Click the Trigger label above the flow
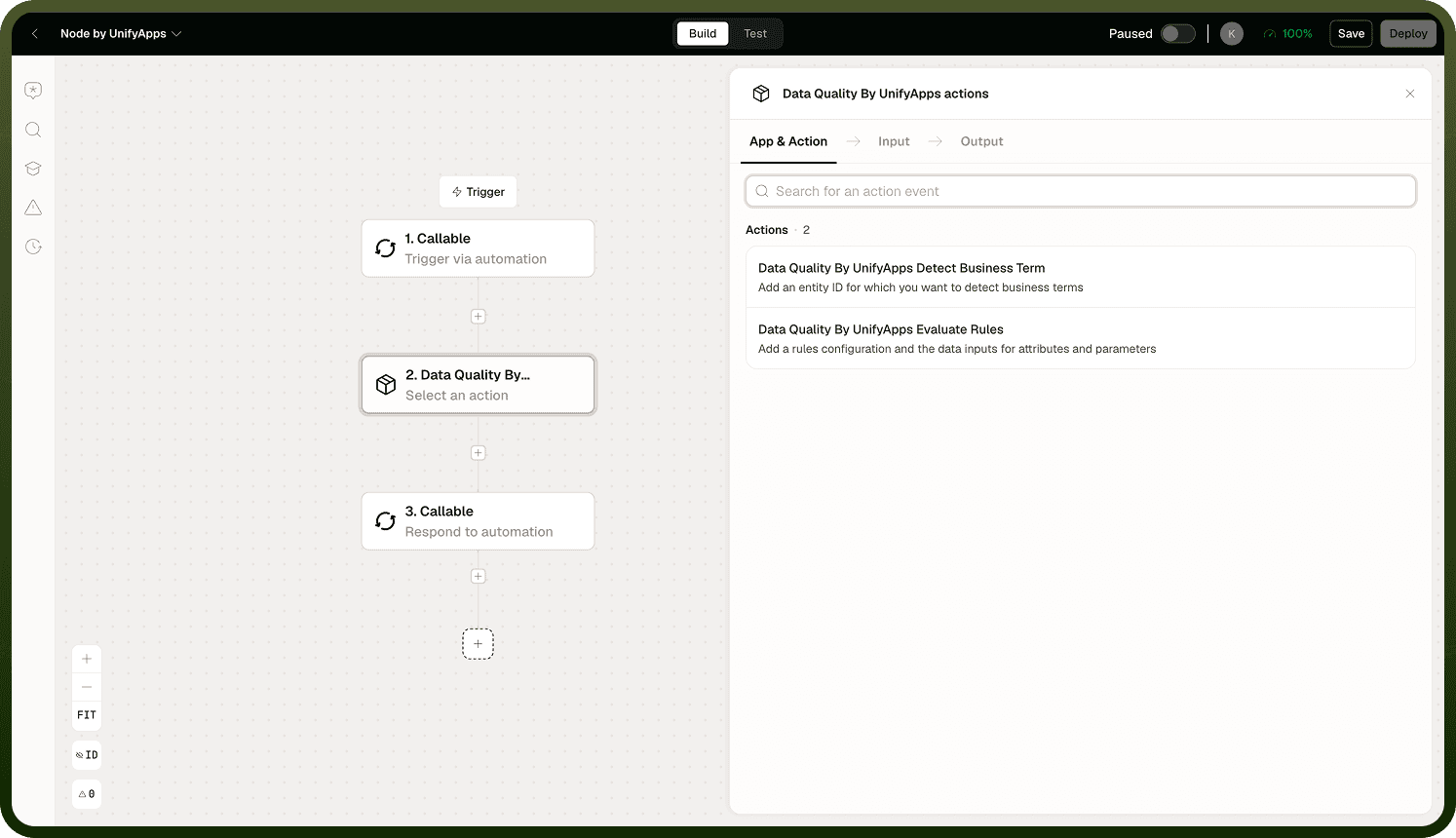This screenshot has height=838, width=1456. point(478,192)
